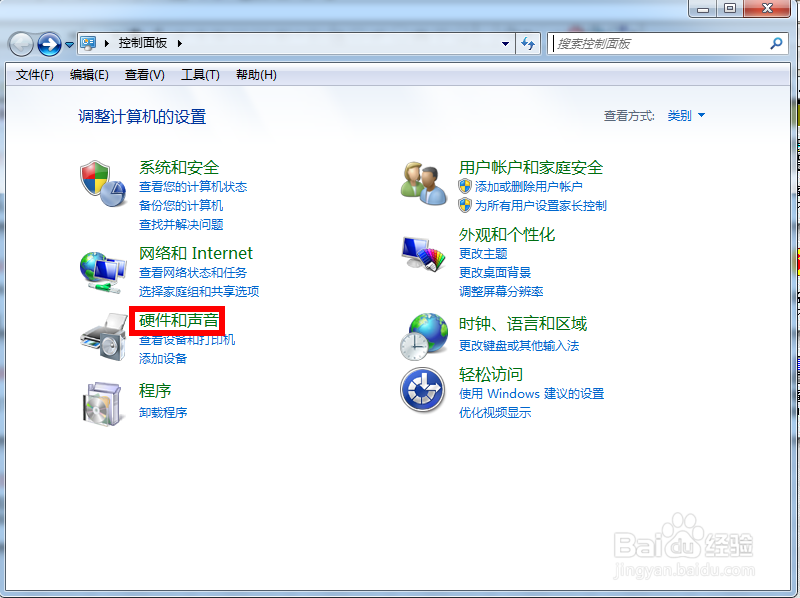
Task: Open the 硬件和声音 category link
Action: coord(179,320)
